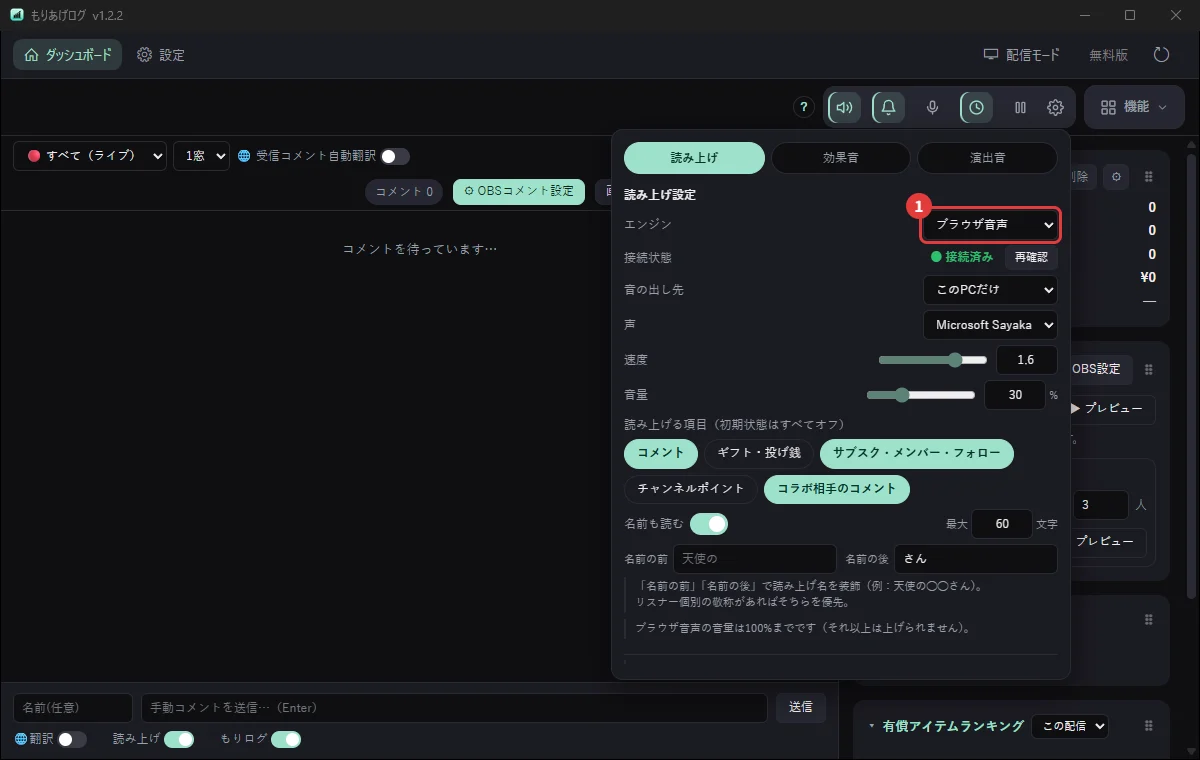Click the 再確認 button
This screenshot has width=1200, height=760.
coord(1031,257)
